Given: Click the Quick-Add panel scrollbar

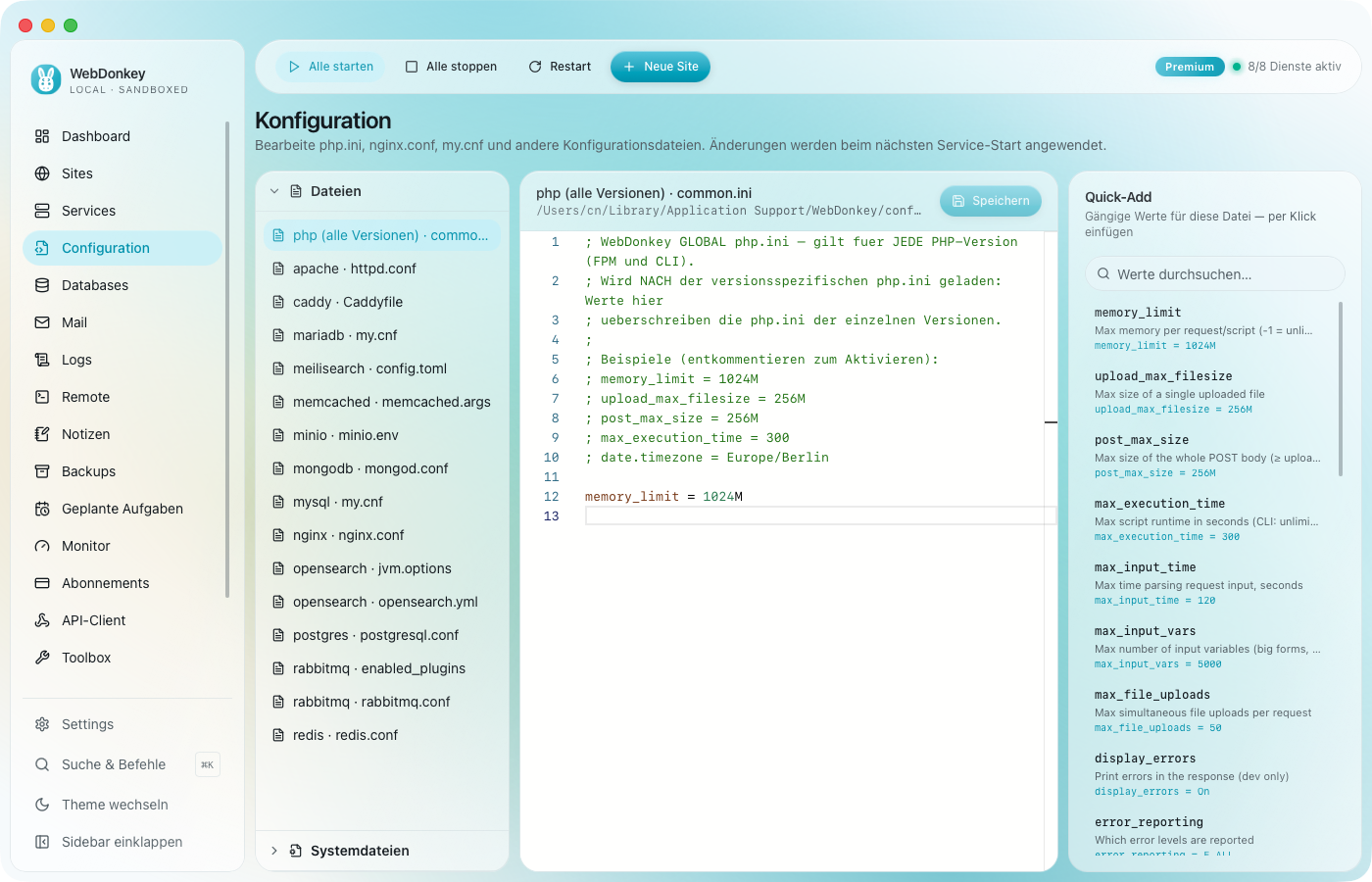Looking at the screenshot, I should pos(1341,389).
